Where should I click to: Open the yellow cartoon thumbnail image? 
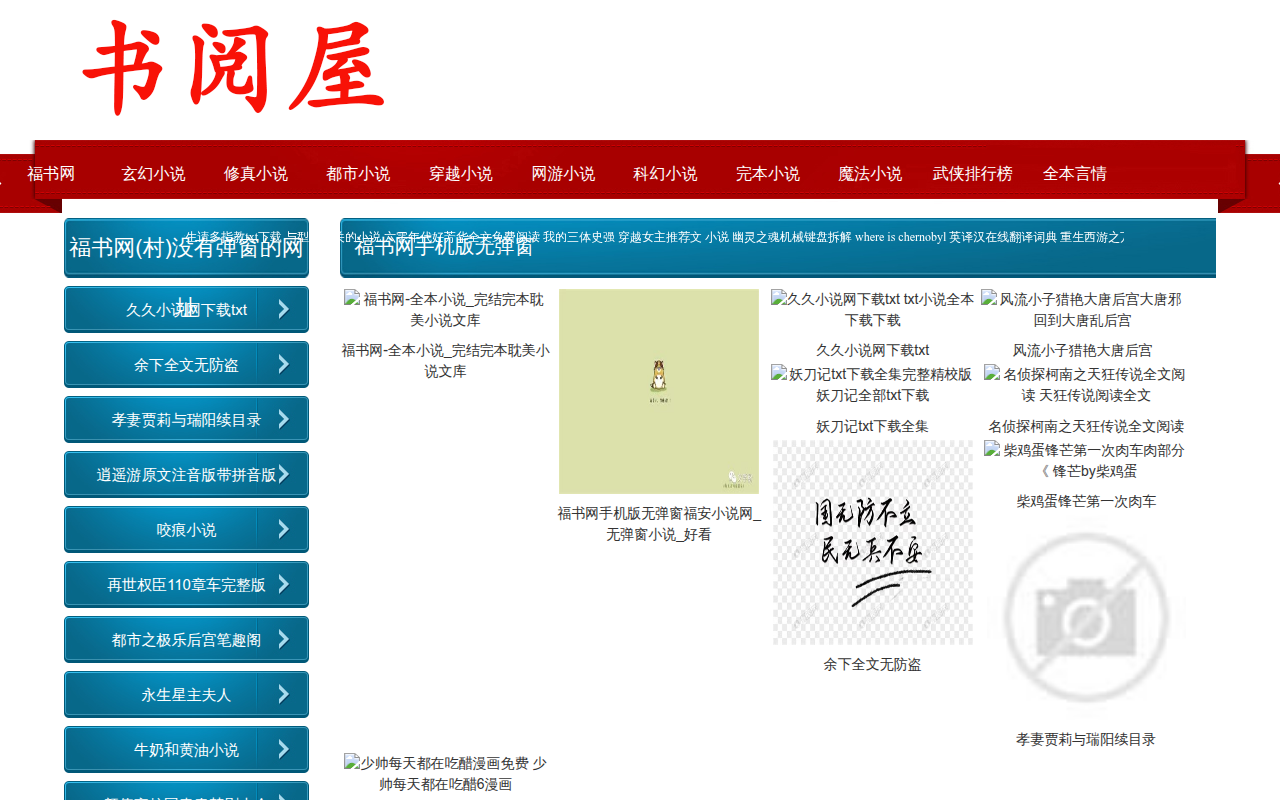659,391
